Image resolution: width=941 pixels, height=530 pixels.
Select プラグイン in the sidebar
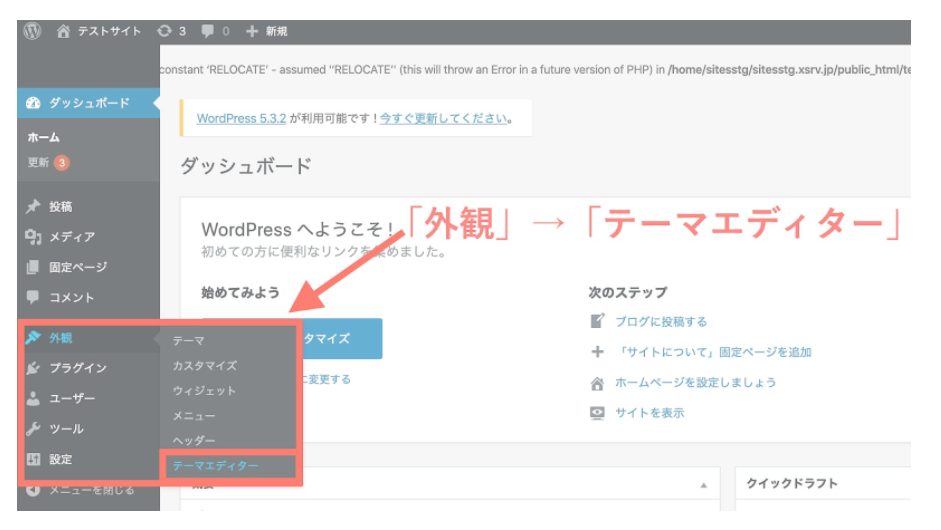77,368
